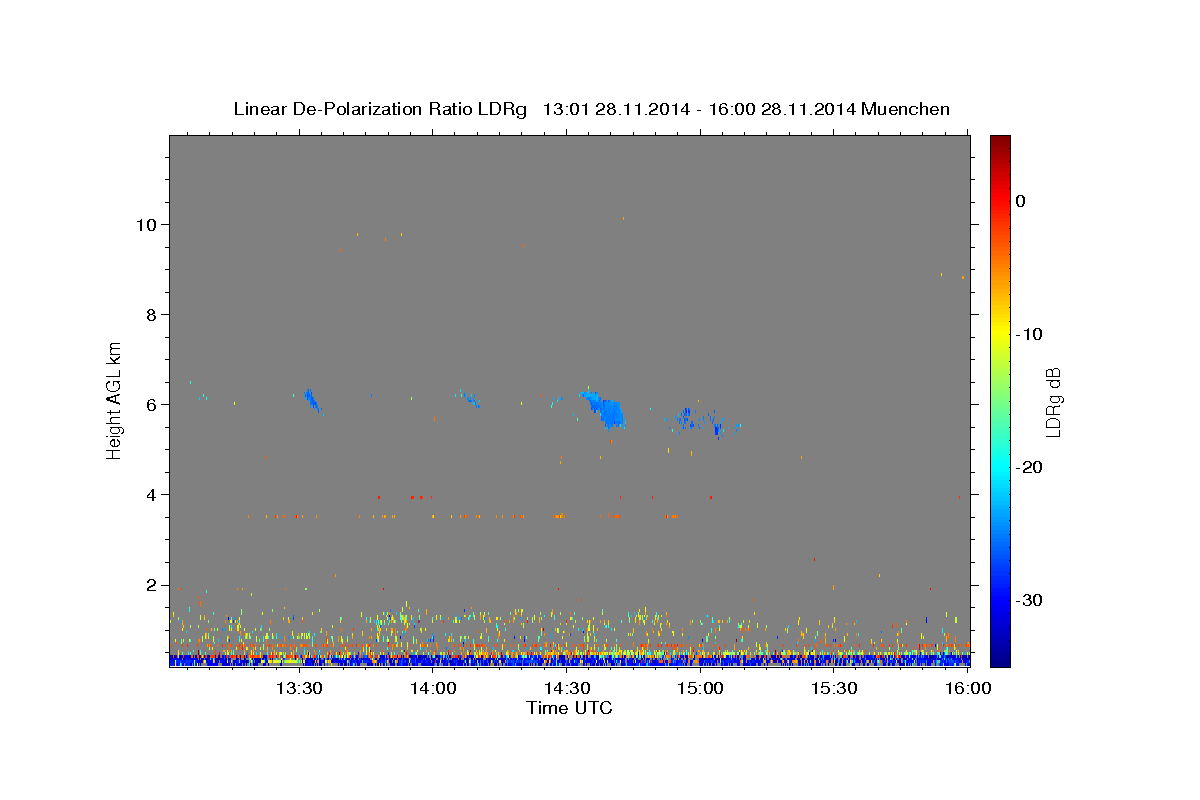This screenshot has height=800, width=1200.
Task: Click the blue near-ground layer at plot bottom
Action: point(570,660)
